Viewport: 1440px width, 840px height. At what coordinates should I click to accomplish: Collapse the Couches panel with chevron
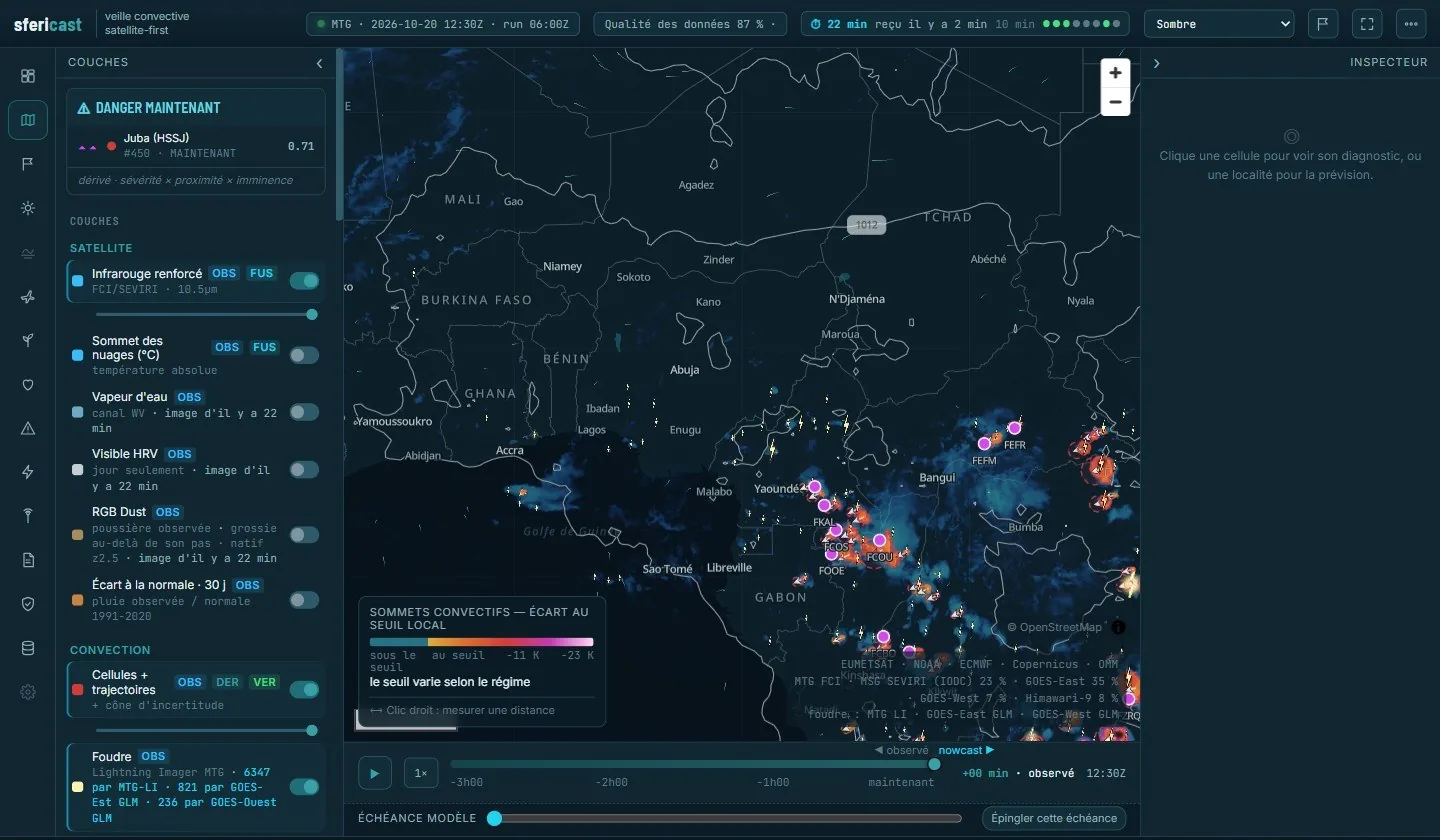point(319,63)
